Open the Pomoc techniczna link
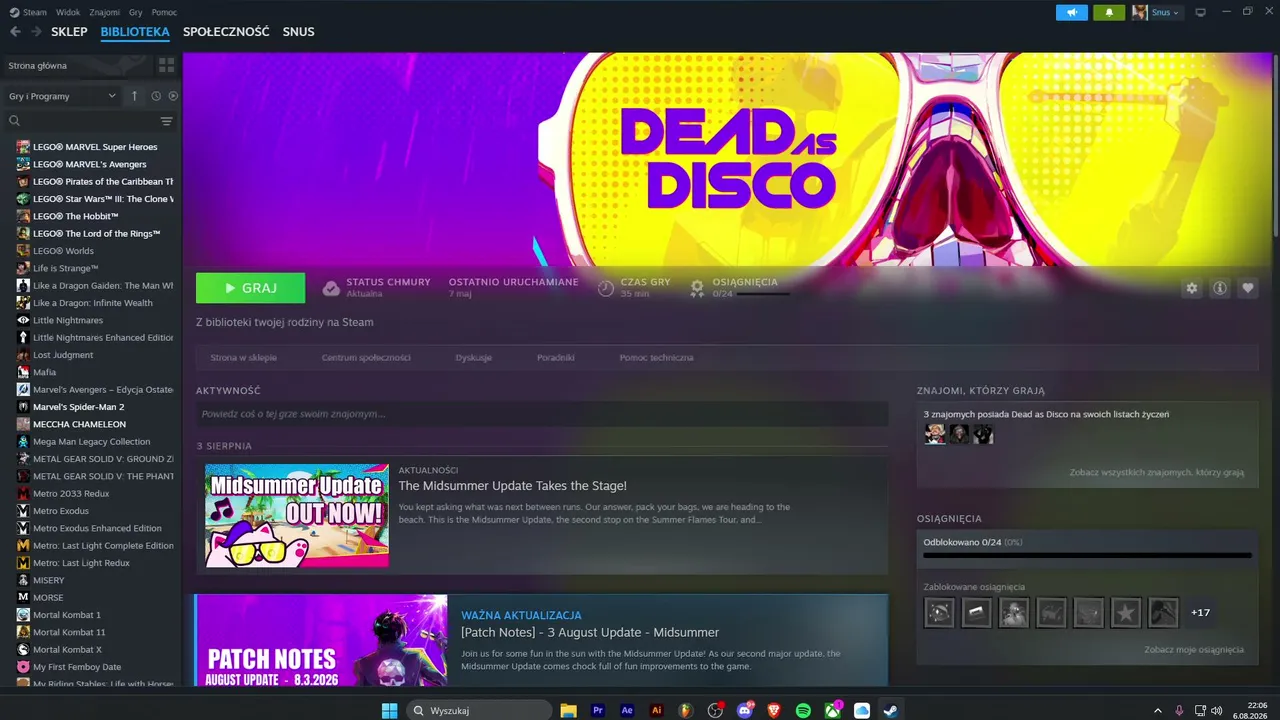Viewport: 1280px width, 720px height. pos(656,357)
